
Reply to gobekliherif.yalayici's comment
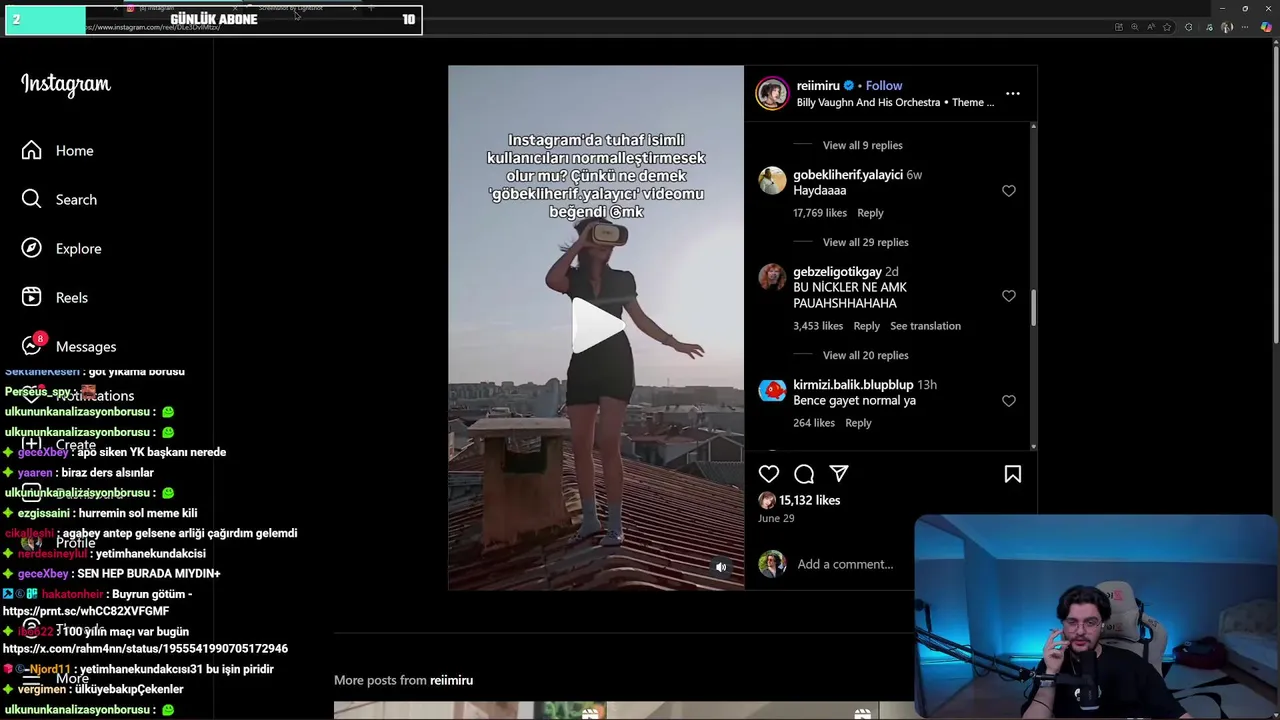(870, 213)
